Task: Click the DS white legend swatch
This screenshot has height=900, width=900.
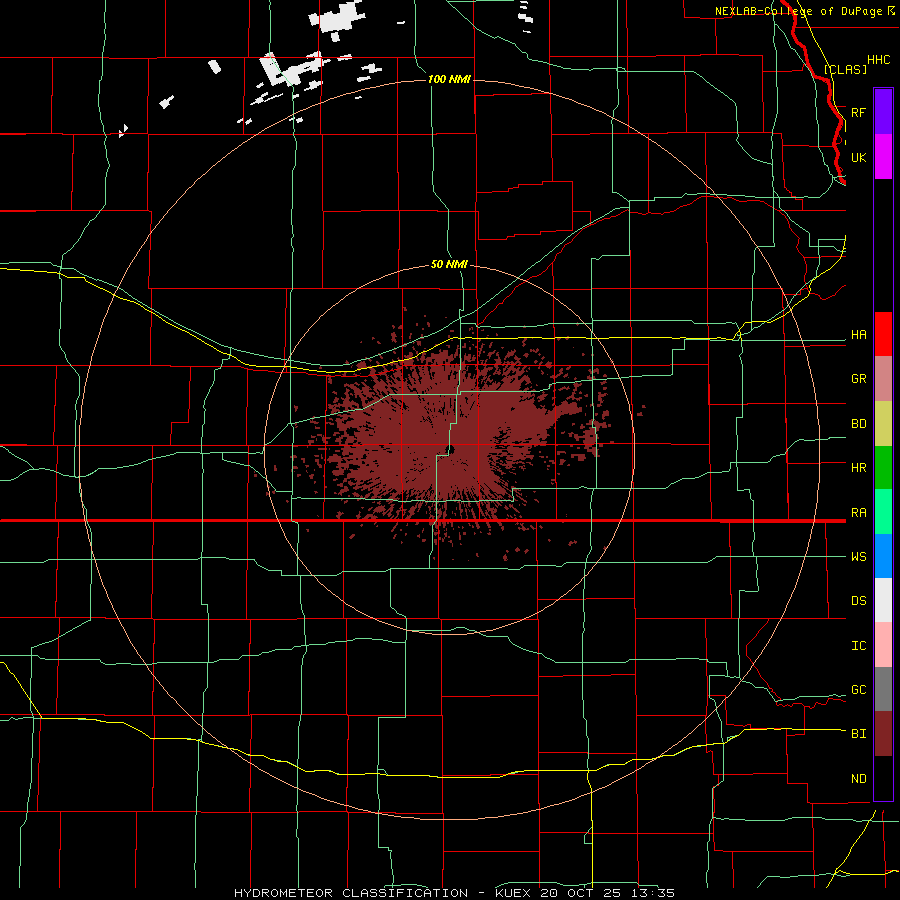Action: tap(883, 600)
